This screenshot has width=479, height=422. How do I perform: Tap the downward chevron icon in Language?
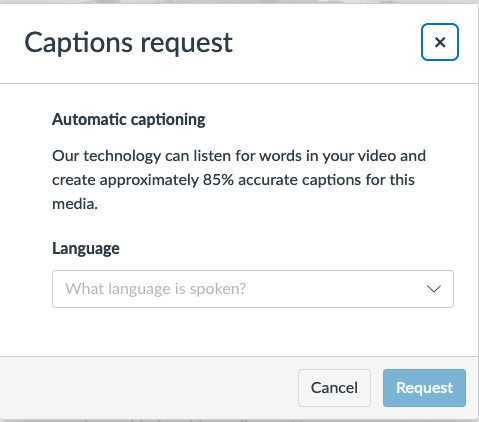click(x=434, y=289)
